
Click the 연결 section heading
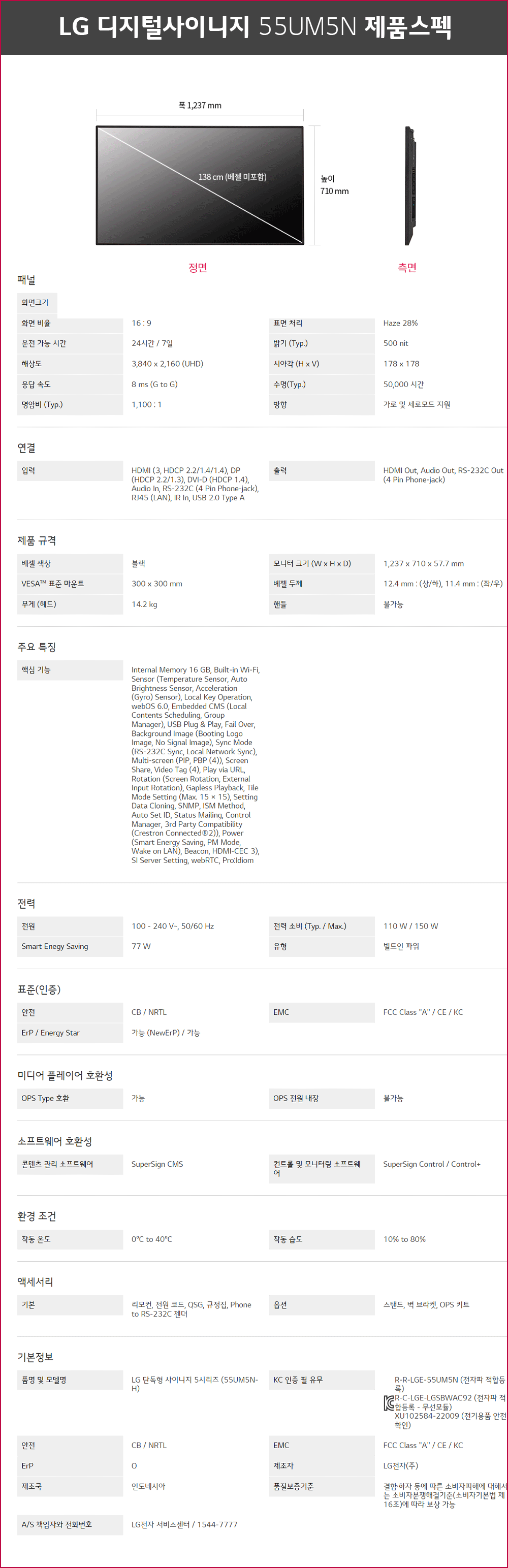(26, 448)
